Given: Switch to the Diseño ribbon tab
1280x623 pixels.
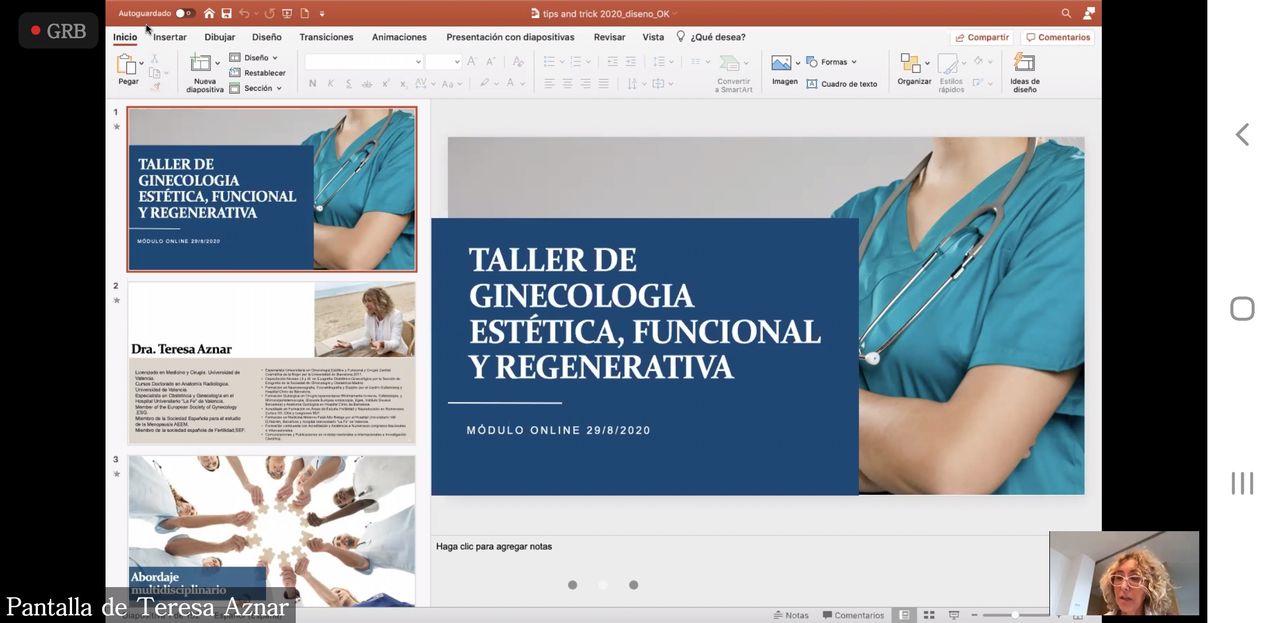Looking at the screenshot, I should pos(267,37).
